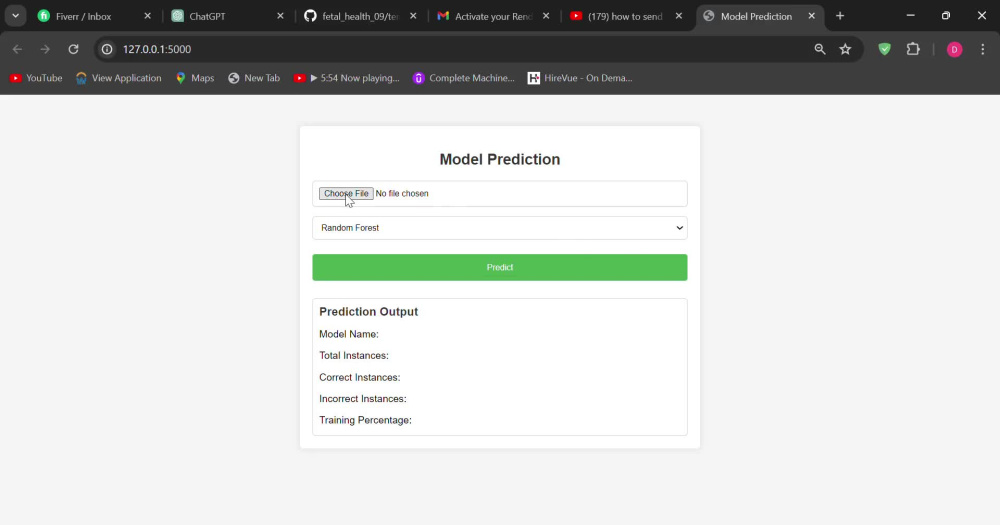Click the "Incorrect Instances:" label
Viewport: 1000px width, 525px height.
click(363, 399)
